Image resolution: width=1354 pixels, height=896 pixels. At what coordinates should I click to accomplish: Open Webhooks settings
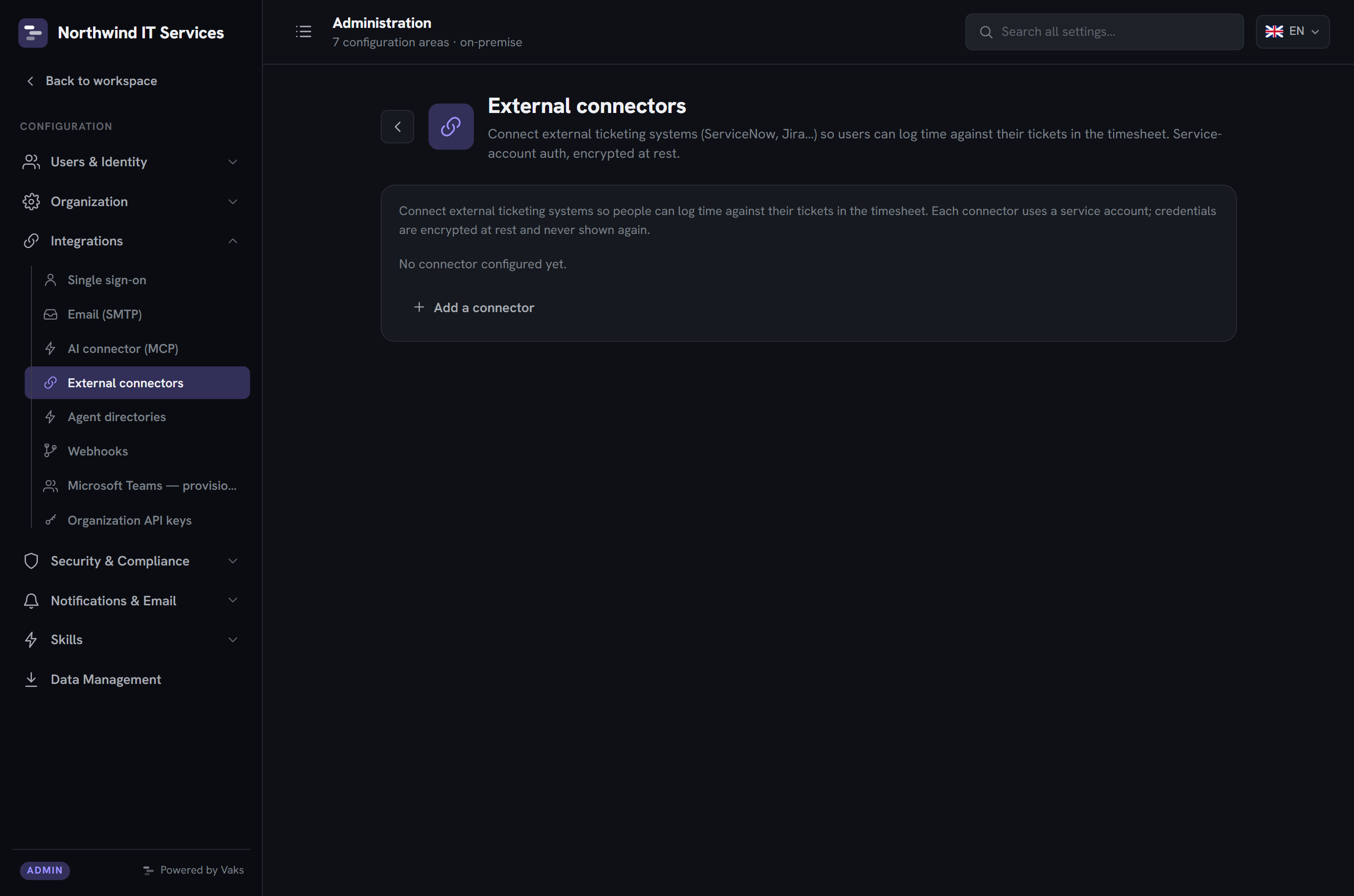point(137,451)
